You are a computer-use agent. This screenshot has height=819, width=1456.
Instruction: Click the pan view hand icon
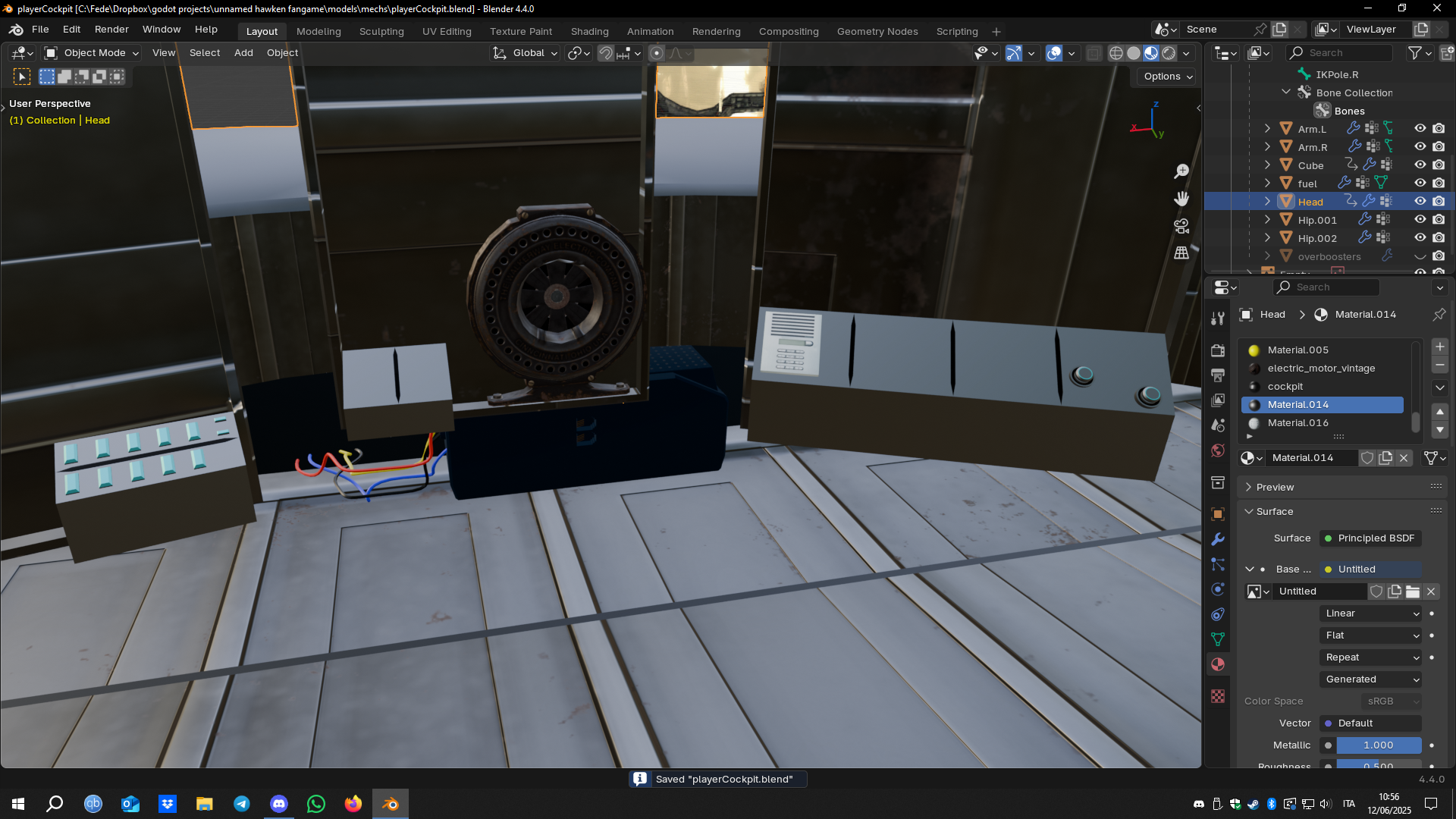[1181, 199]
